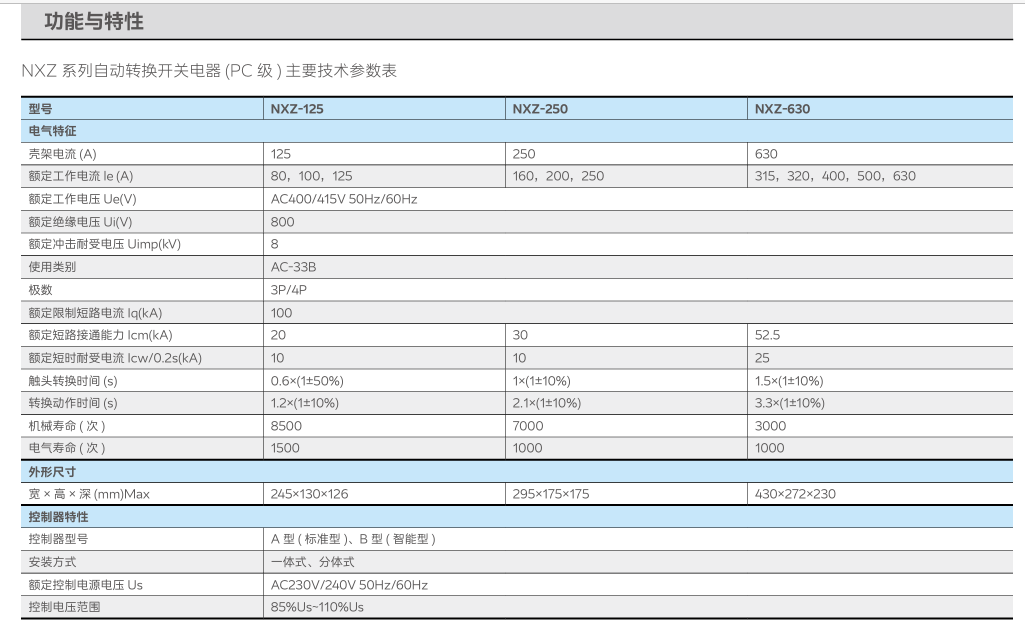Screen dimensions: 1025x632
Task: Select the 8500 mechanical life value
Action: point(285,426)
